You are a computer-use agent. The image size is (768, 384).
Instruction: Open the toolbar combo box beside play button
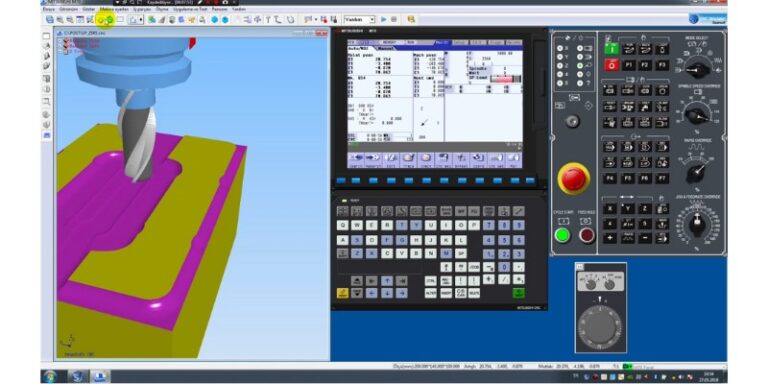(x=360, y=20)
